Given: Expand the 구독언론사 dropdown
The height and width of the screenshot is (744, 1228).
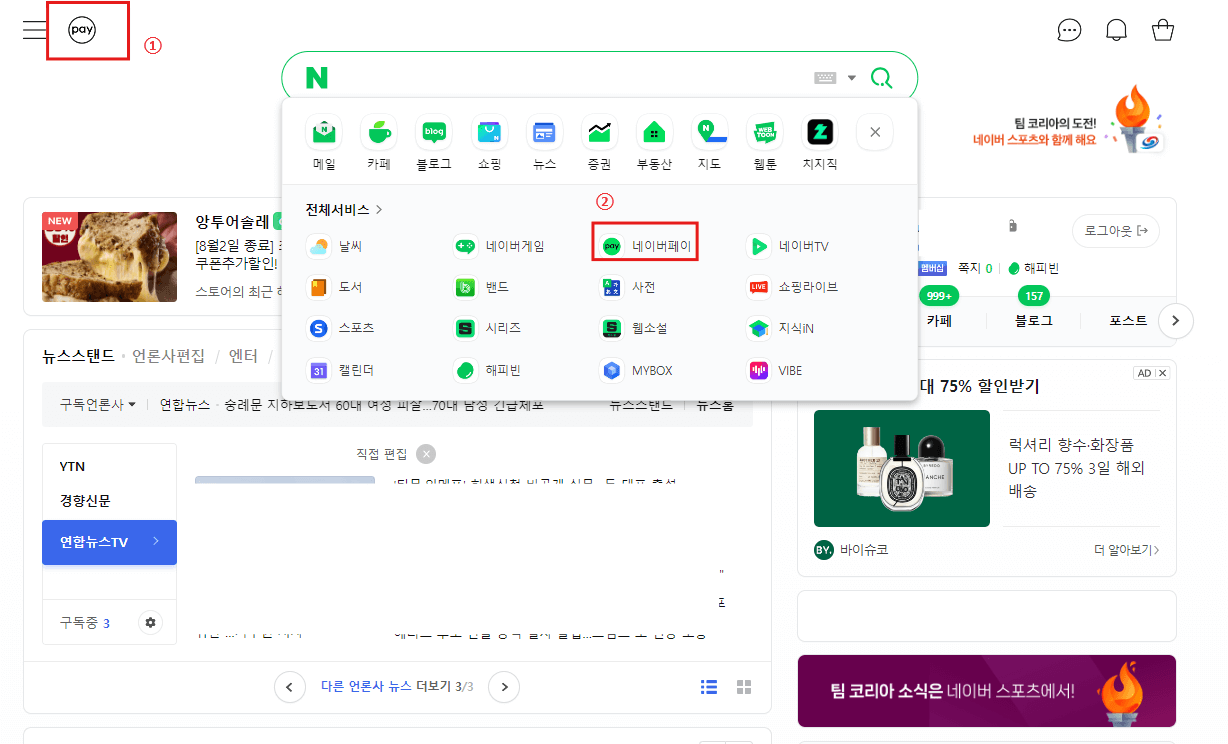Looking at the screenshot, I should [97, 405].
